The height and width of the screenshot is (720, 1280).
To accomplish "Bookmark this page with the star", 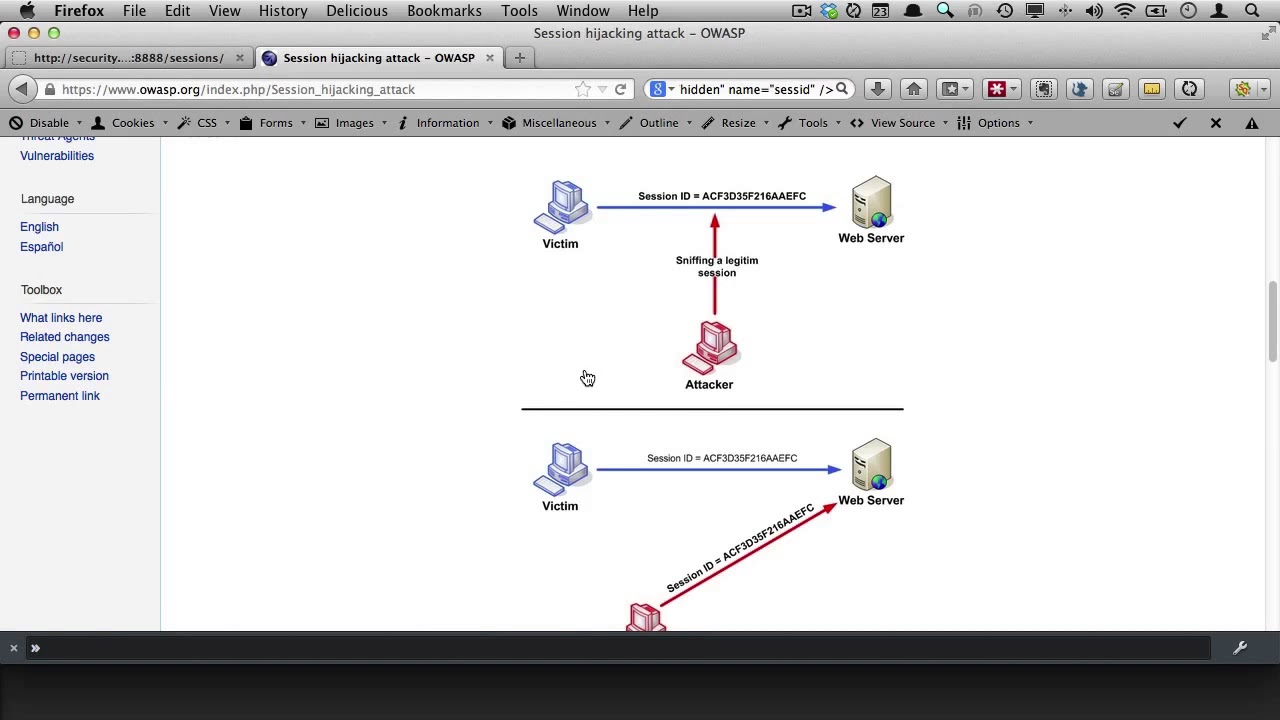I will [x=582, y=89].
